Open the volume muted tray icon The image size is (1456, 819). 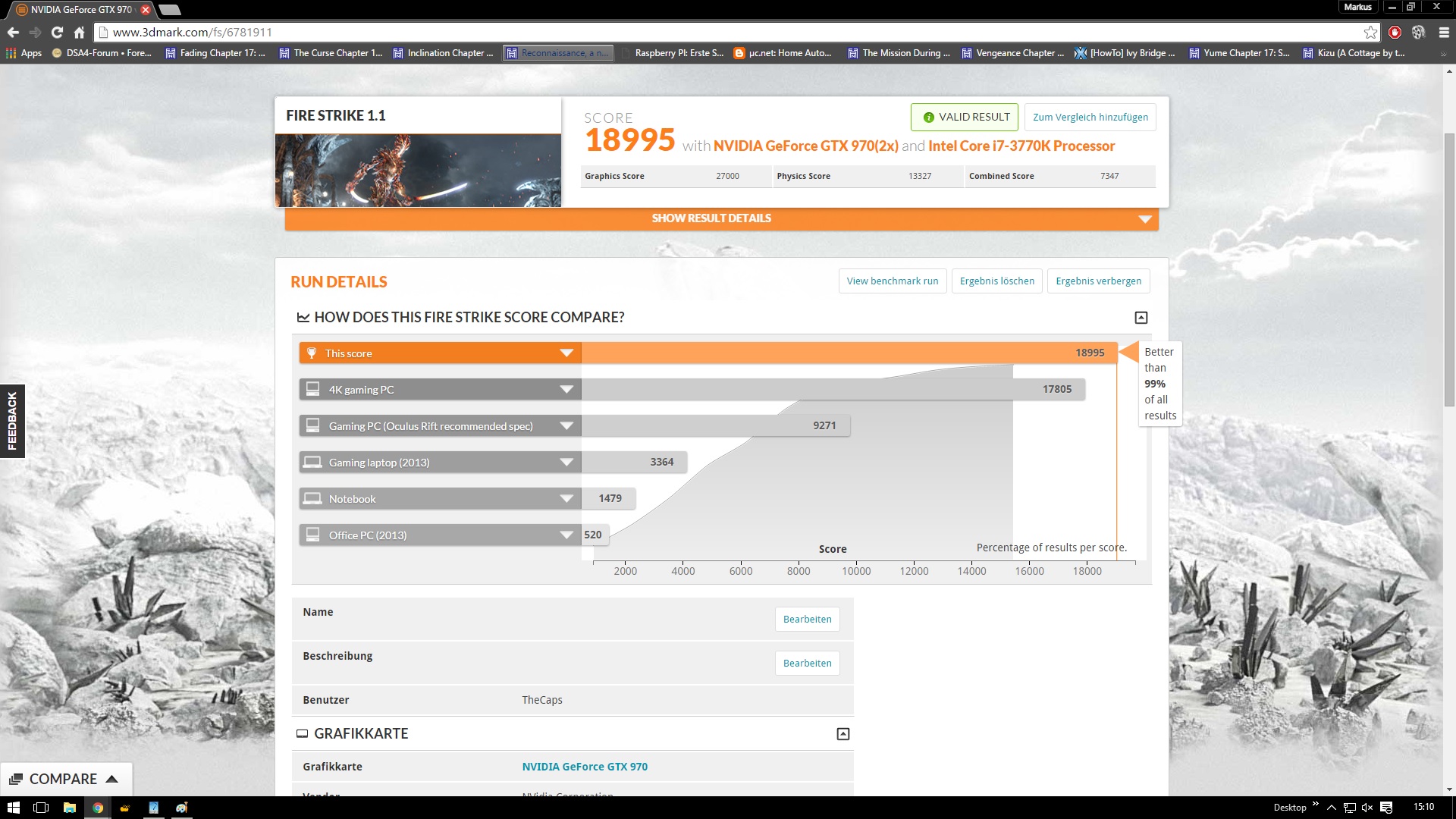[1367, 808]
